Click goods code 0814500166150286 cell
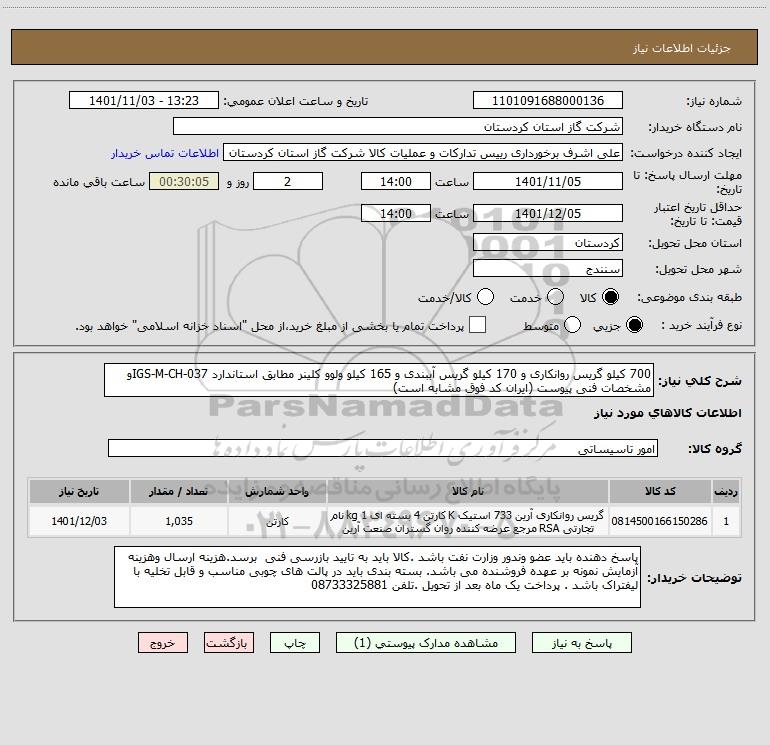Screen dimensions: 770x745 660,521
